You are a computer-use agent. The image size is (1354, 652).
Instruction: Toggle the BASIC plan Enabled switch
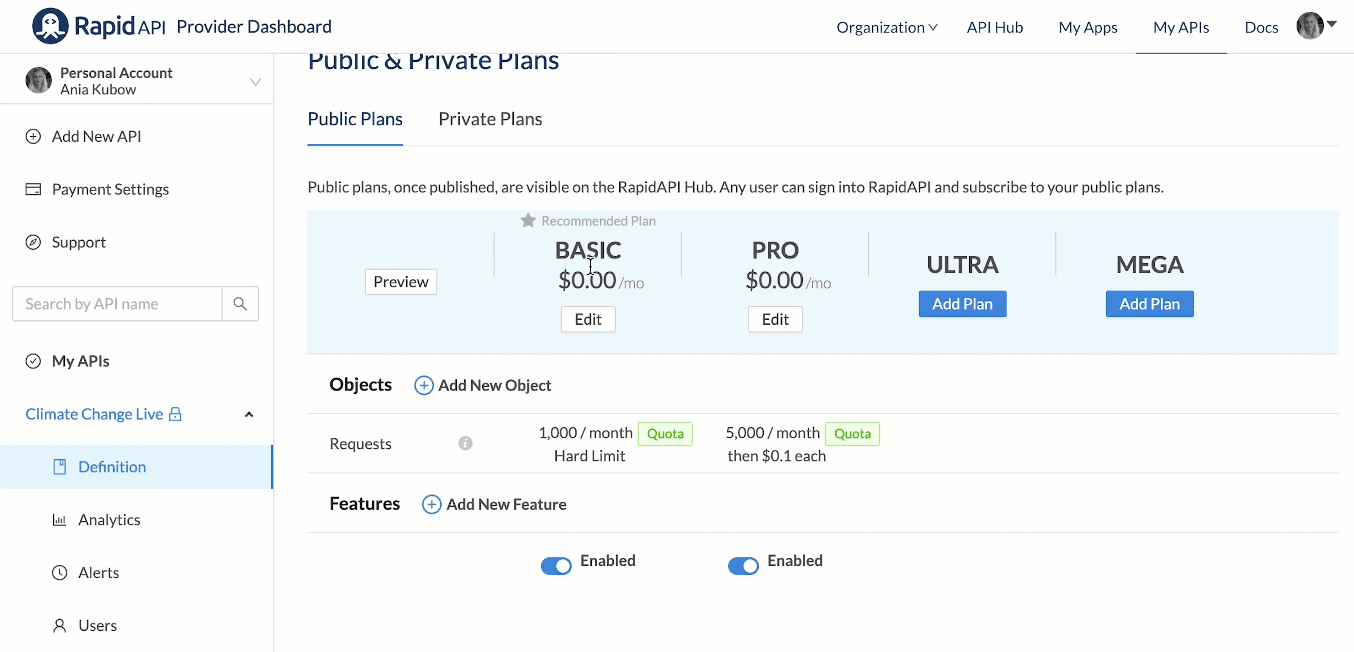pos(556,566)
